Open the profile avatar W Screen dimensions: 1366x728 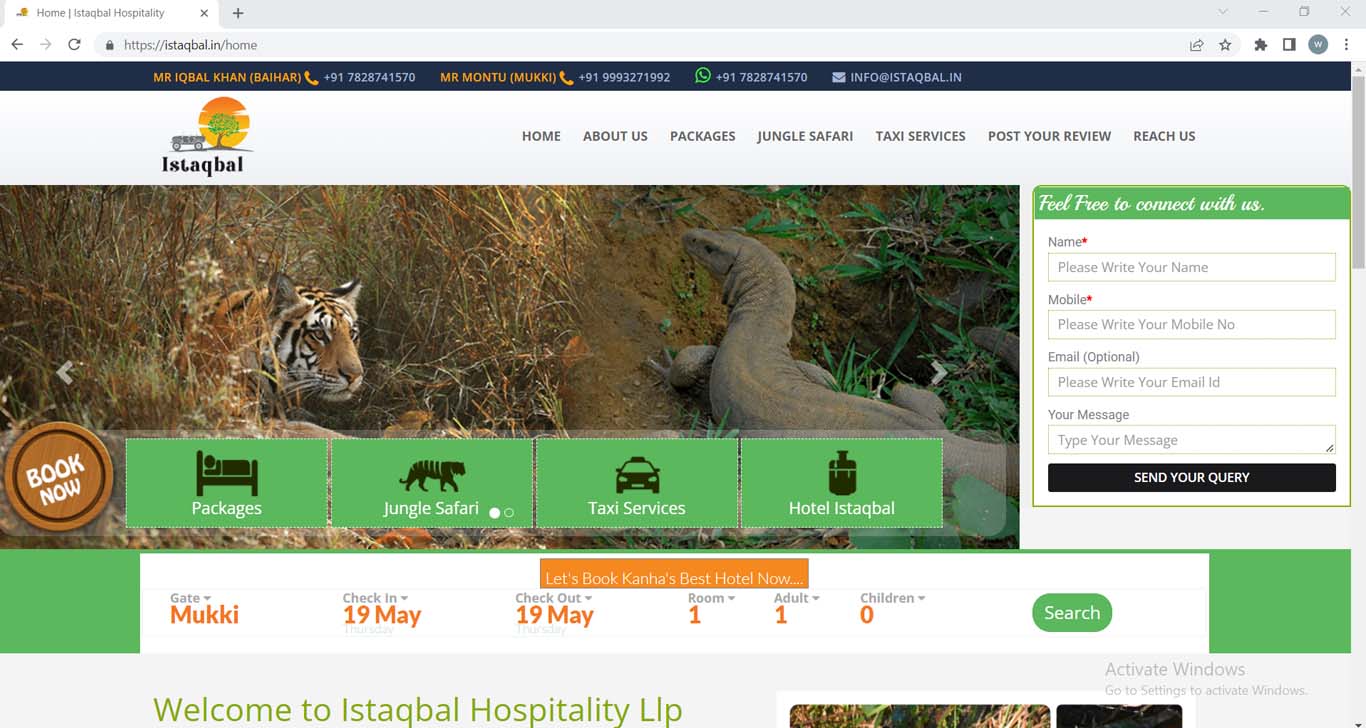click(x=1318, y=45)
